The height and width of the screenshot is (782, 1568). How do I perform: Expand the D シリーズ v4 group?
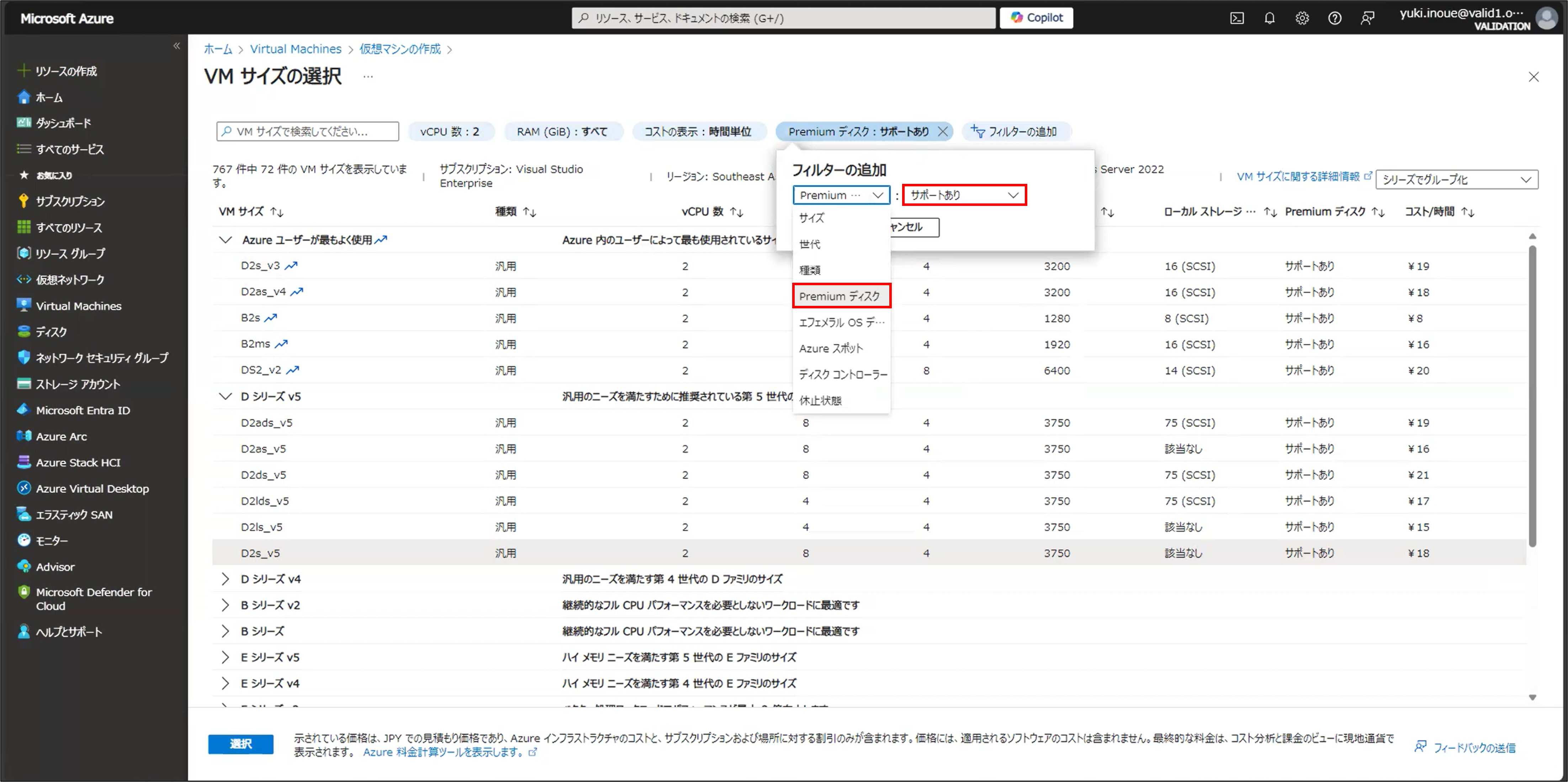225,579
